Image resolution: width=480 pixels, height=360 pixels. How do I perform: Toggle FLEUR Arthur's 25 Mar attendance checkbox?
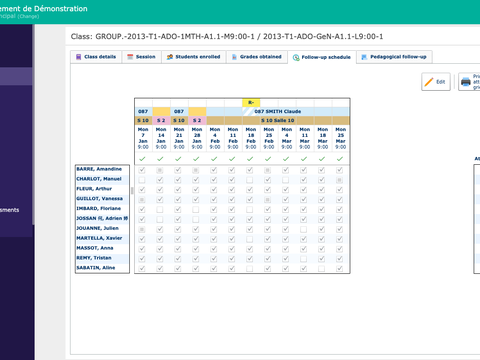click(x=339, y=190)
